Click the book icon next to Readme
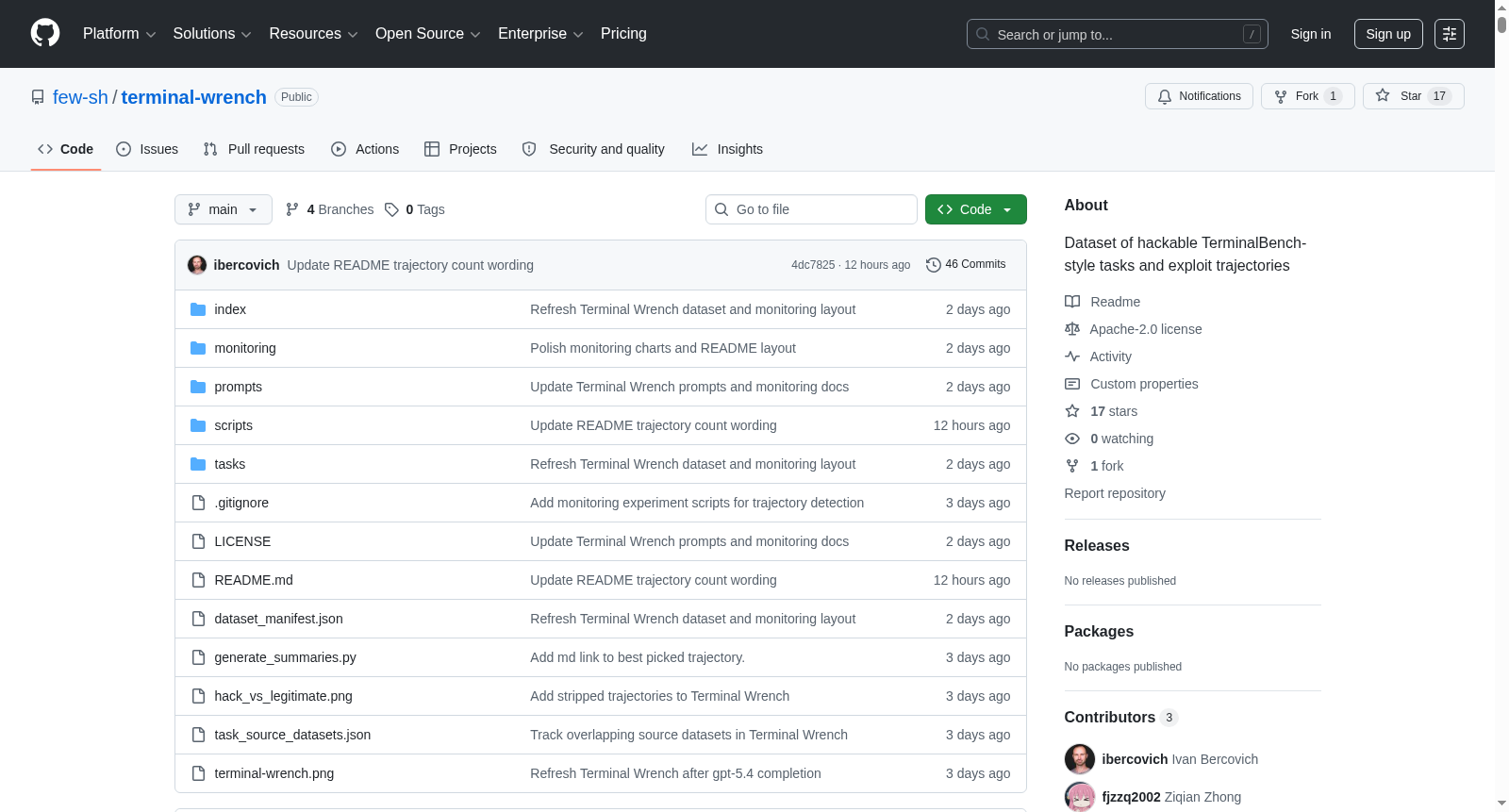1509x812 pixels. coord(1072,302)
